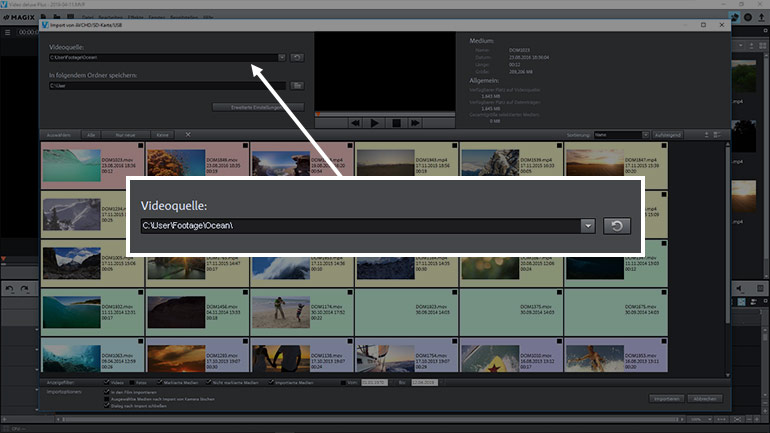Screen dimensions: 770x433
Task: Select Keine media
Action: (x=163, y=135)
